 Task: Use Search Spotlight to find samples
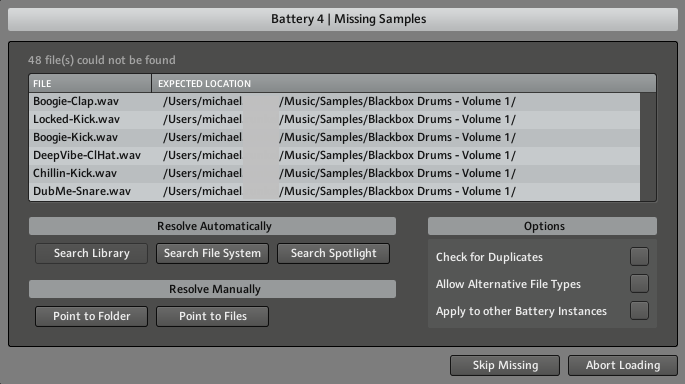click(x=333, y=253)
